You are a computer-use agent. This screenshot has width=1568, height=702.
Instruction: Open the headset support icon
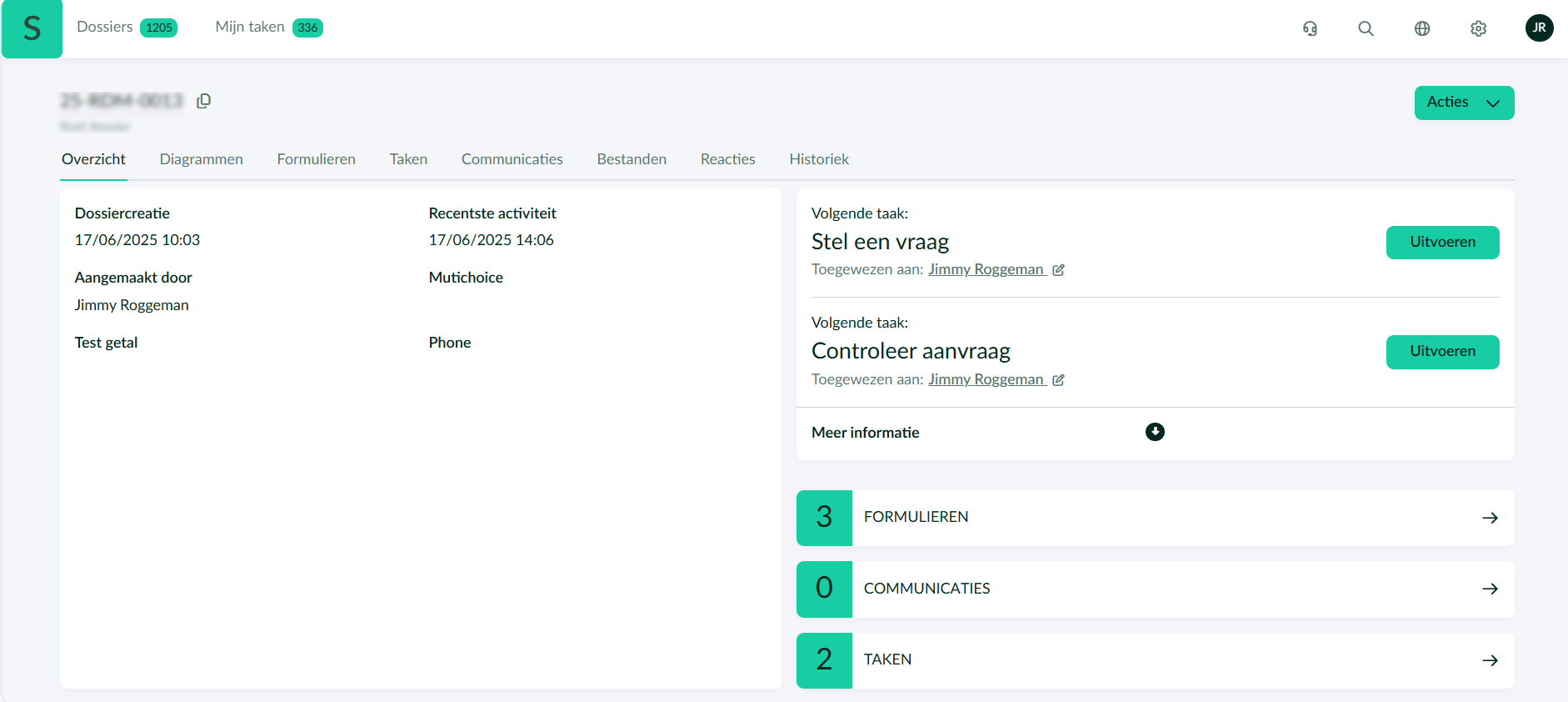[1310, 28]
